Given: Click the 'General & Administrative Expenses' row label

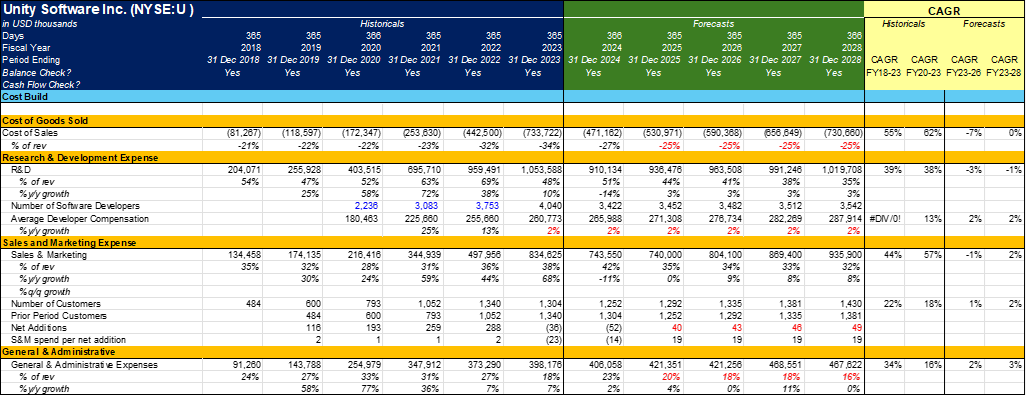Looking at the screenshot, I should pos(84,364).
